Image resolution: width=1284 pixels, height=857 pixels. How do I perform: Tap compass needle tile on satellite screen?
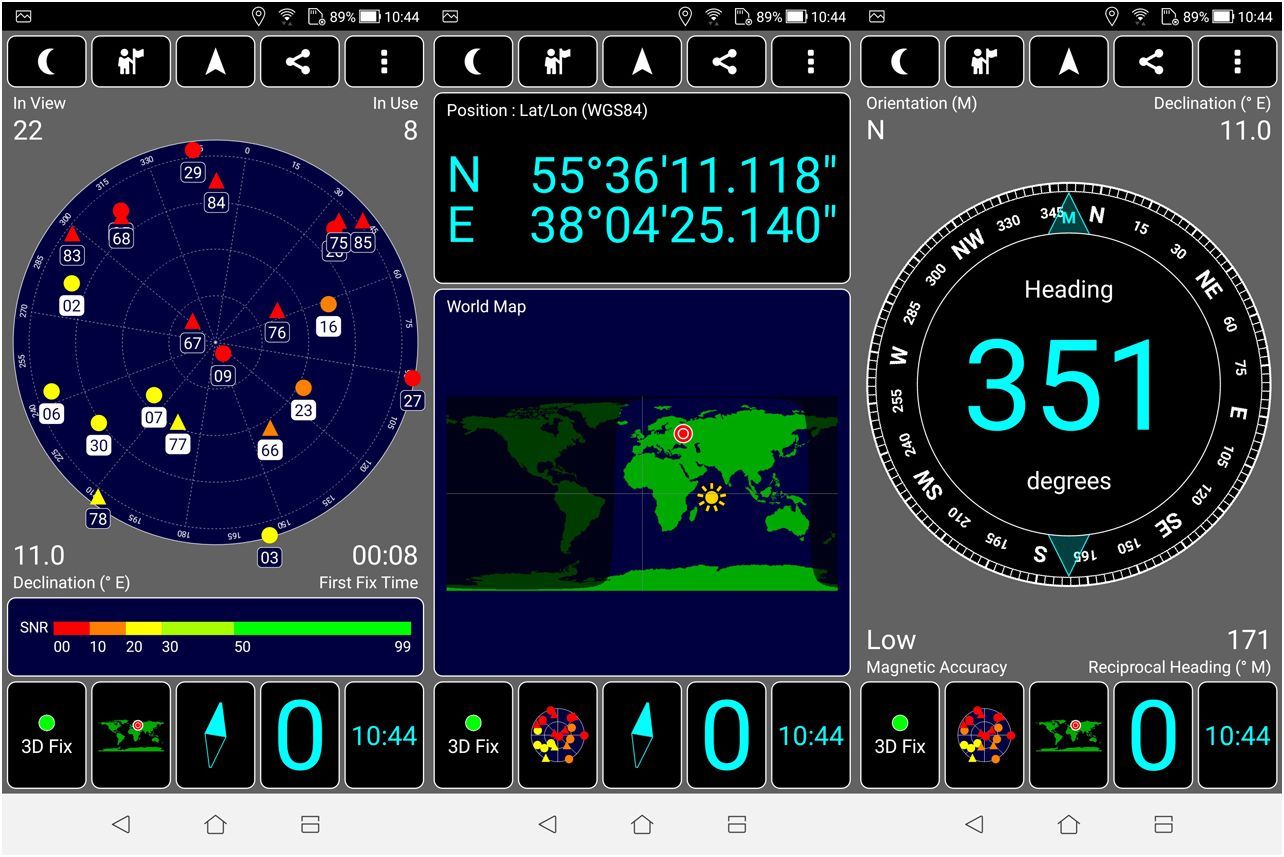(216, 735)
